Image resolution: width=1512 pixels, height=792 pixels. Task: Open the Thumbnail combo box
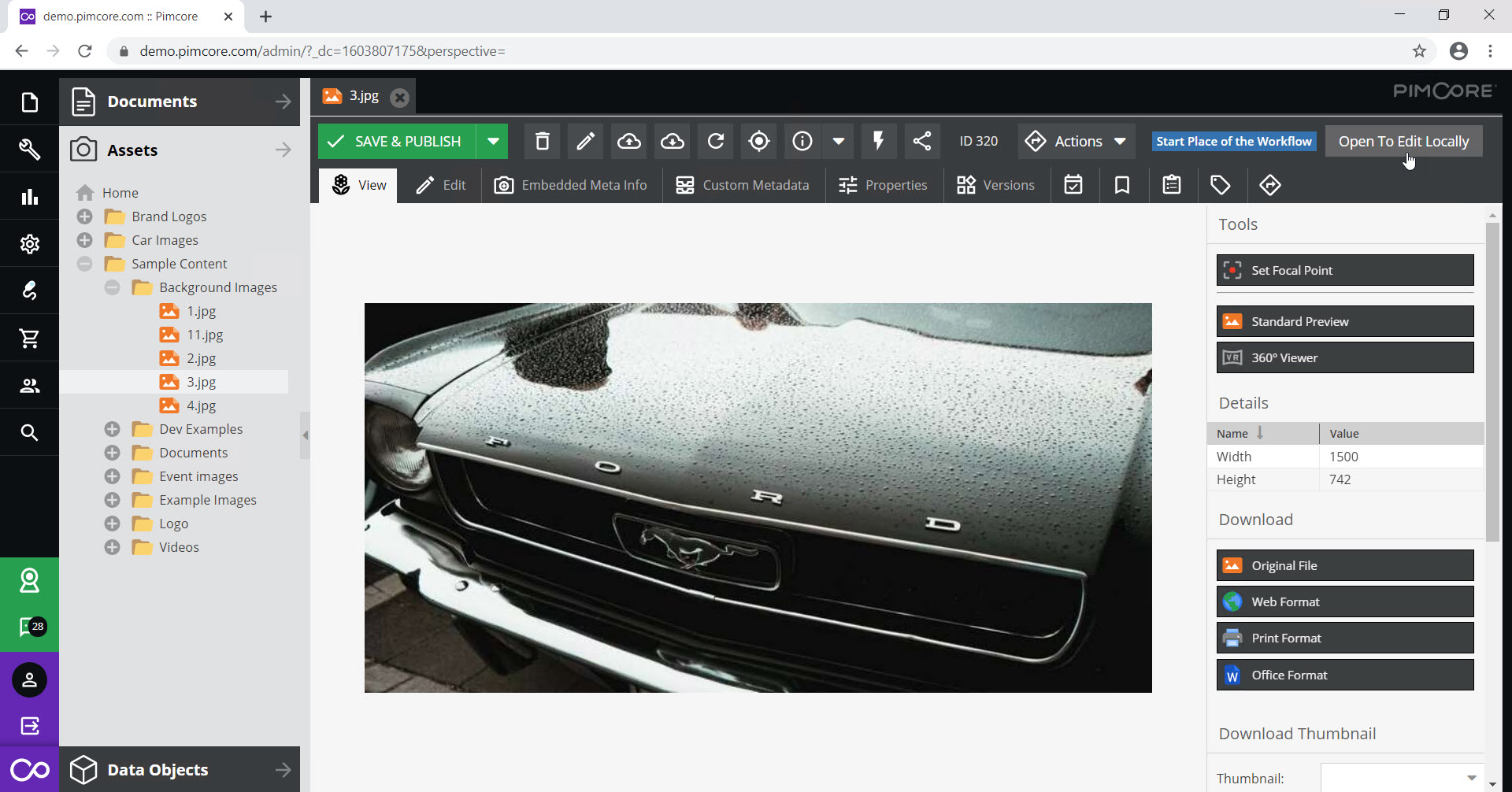click(1402, 778)
